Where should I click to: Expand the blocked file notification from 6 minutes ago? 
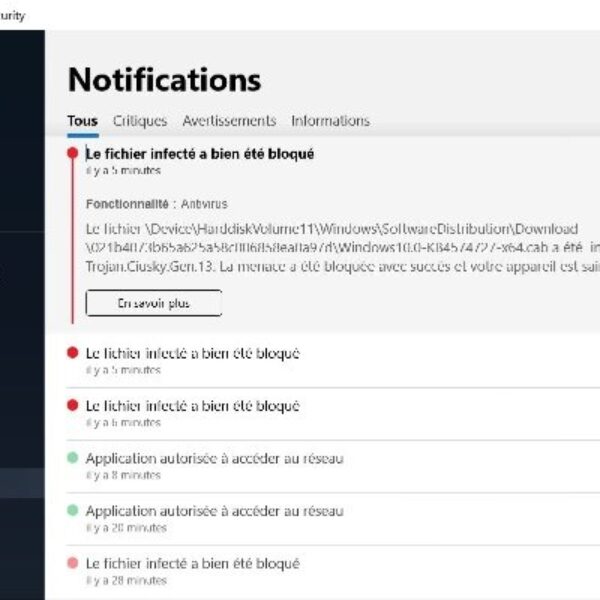click(x=193, y=406)
